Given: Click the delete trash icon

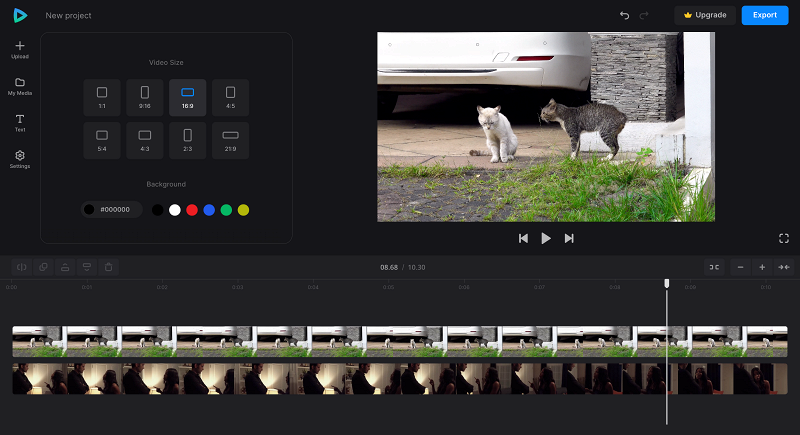Looking at the screenshot, I should pos(109,267).
